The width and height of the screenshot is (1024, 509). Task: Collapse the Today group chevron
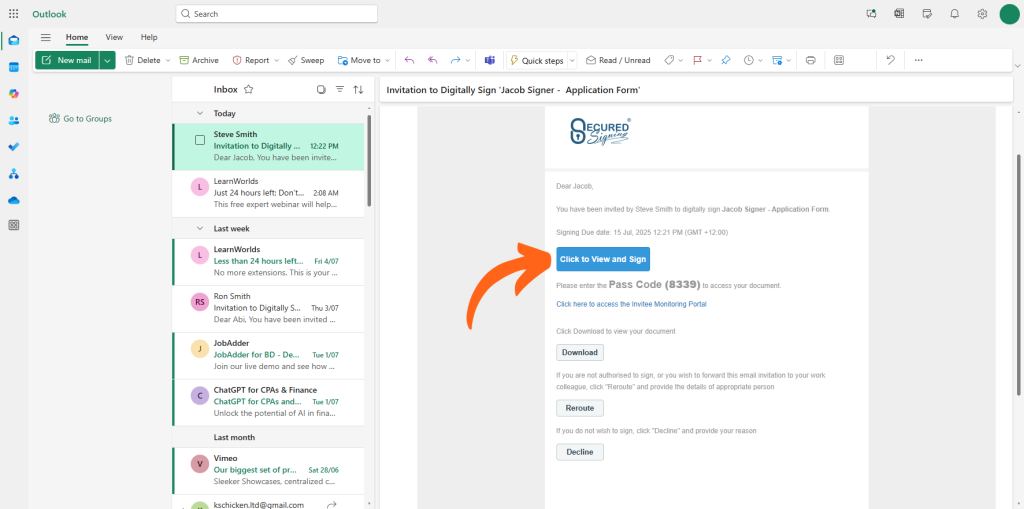point(200,113)
